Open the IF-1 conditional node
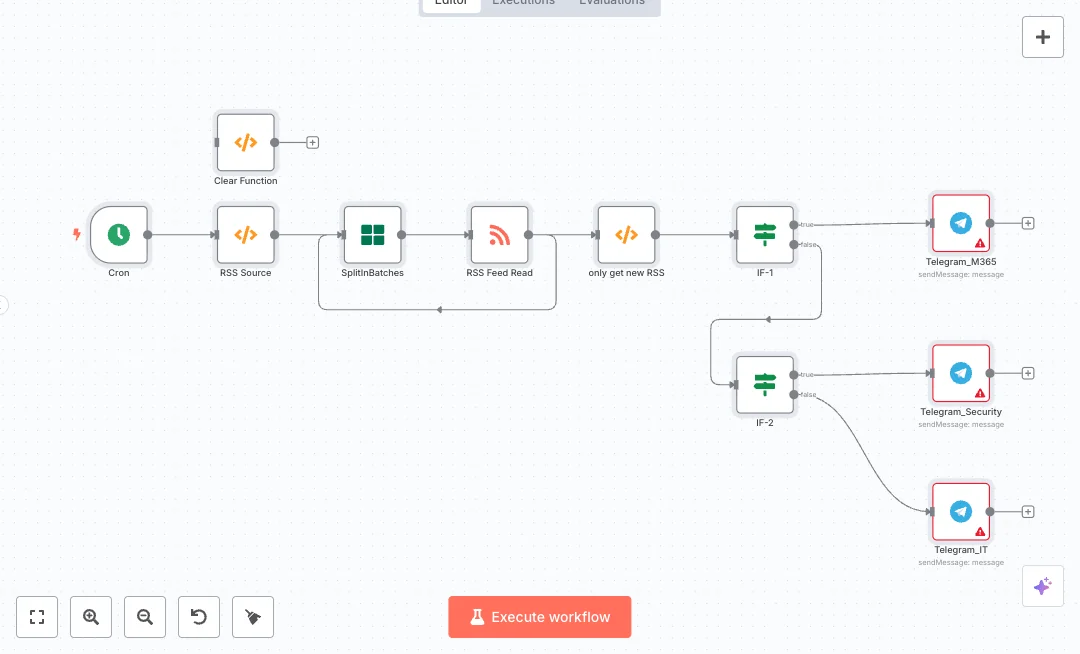 pos(765,235)
